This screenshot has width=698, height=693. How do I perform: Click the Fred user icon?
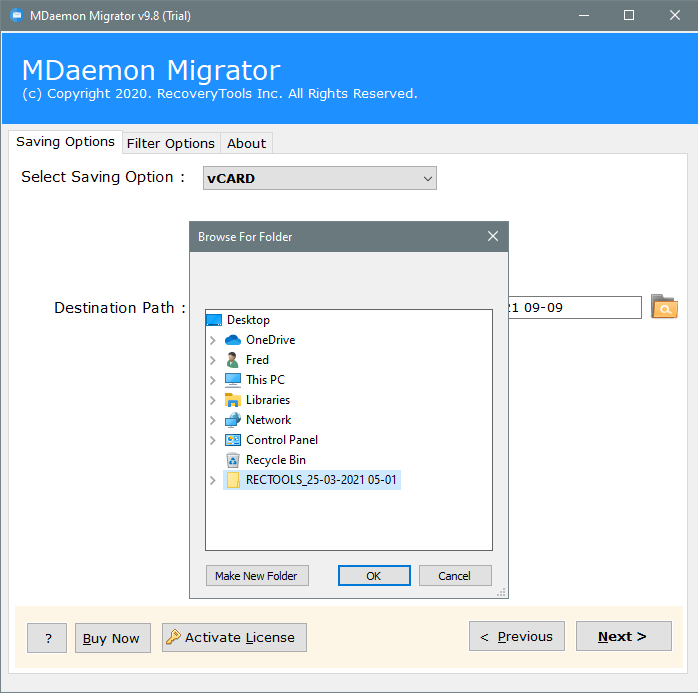(x=232, y=360)
